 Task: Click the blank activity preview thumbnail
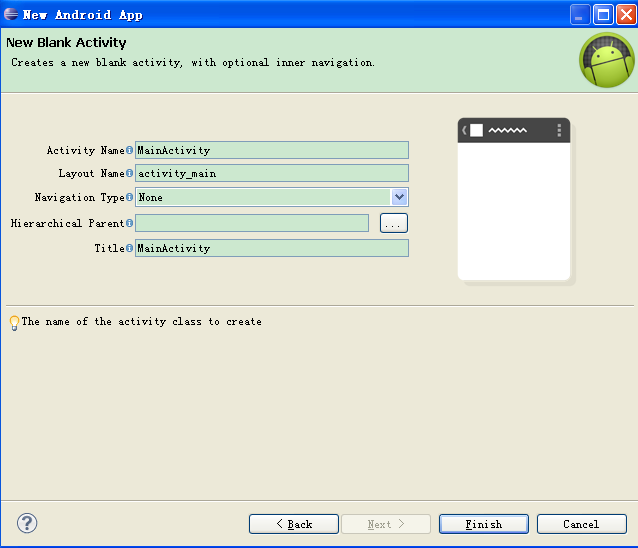(514, 199)
